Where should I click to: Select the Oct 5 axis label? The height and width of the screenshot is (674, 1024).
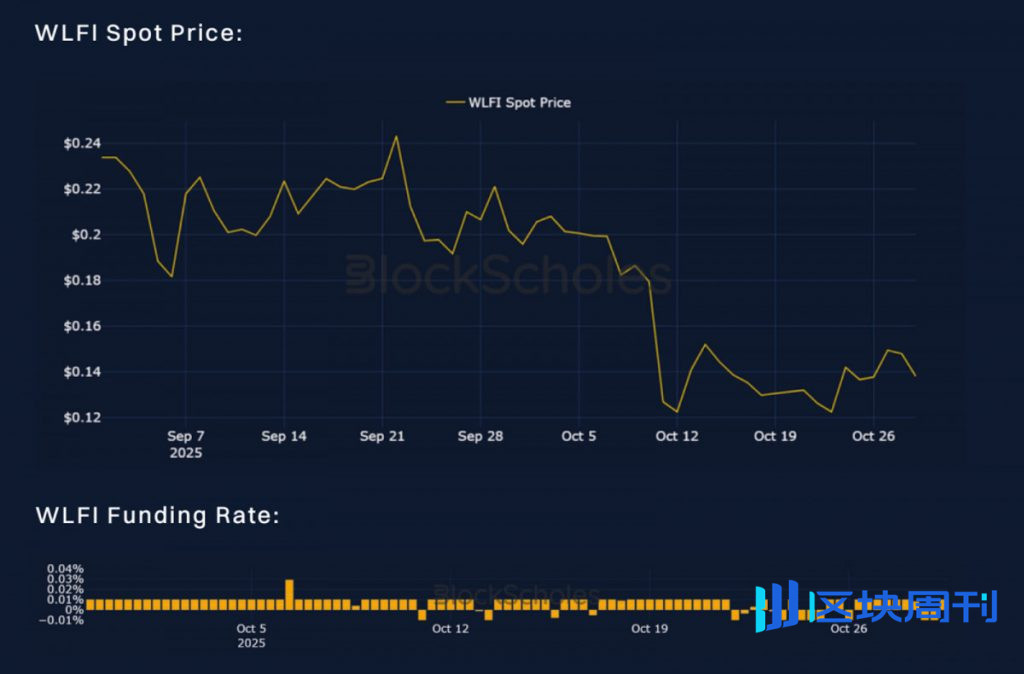pyautogui.click(x=578, y=436)
